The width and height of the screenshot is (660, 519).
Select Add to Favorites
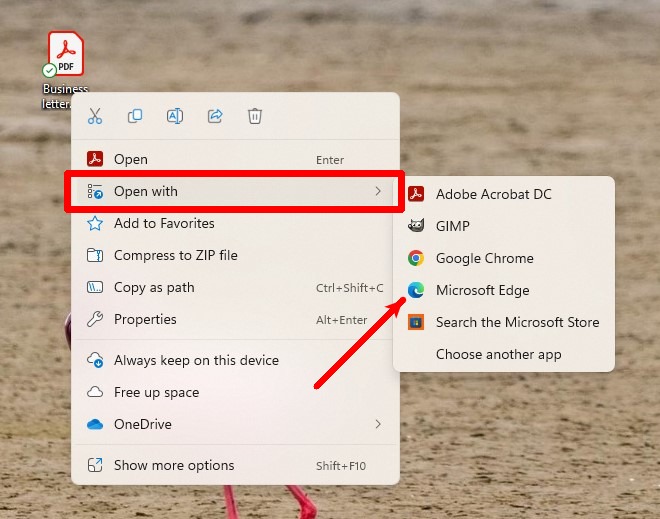tap(235, 224)
